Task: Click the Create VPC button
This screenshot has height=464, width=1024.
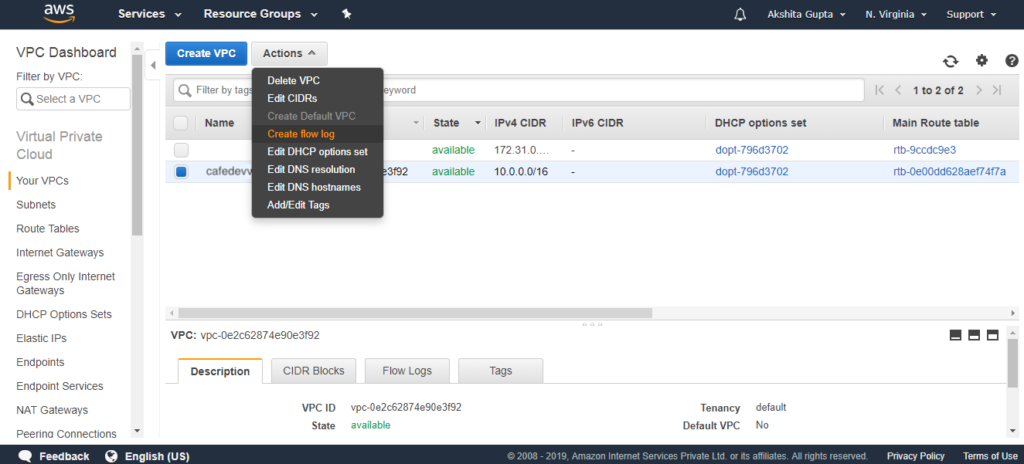Action: tap(206, 54)
